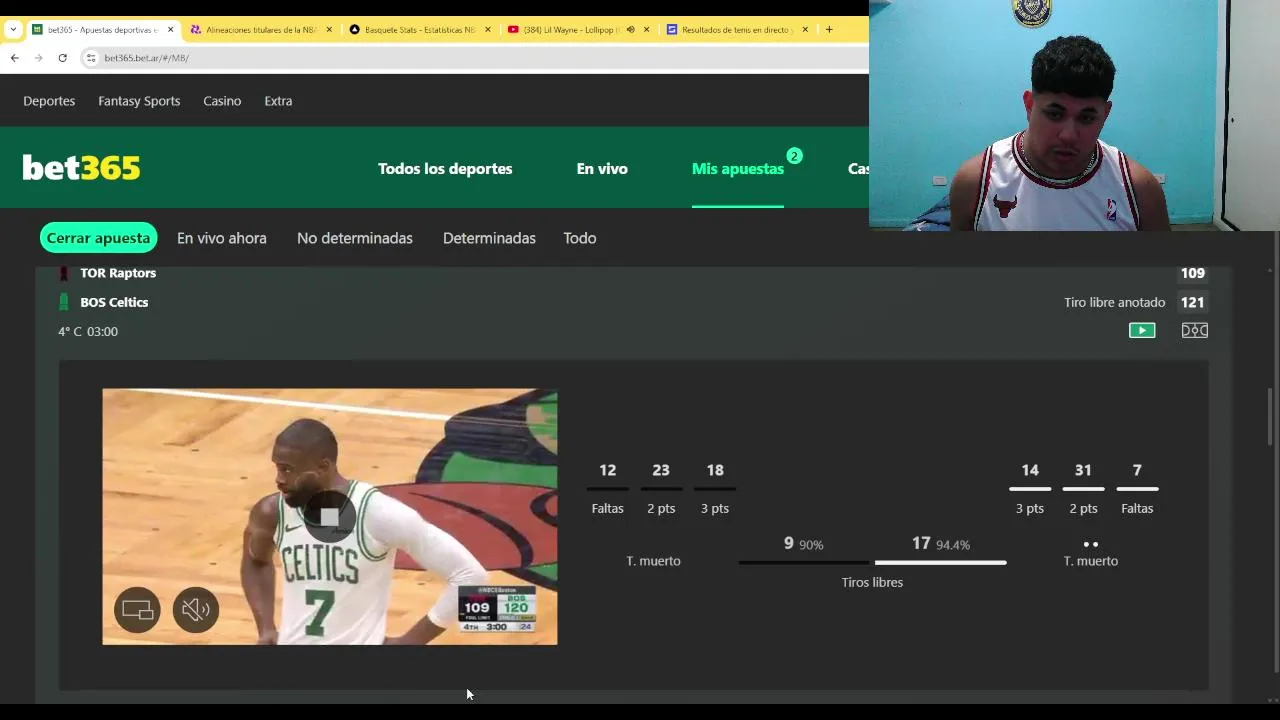Reload the bet365 page
Image resolution: width=1280 pixels, height=720 pixels.
click(x=62, y=58)
